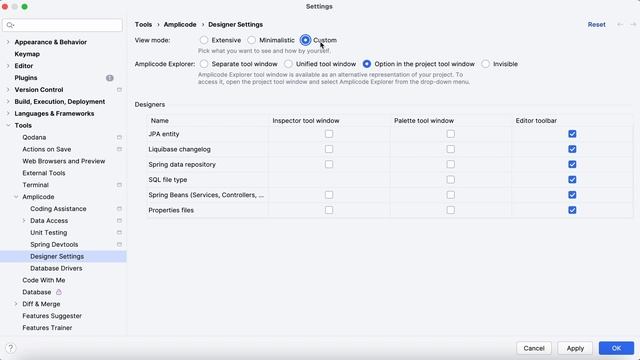Enable Palette tool window for Spring Beans
Image resolution: width=640 pixels, height=360 pixels.
[x=451, y=195]
